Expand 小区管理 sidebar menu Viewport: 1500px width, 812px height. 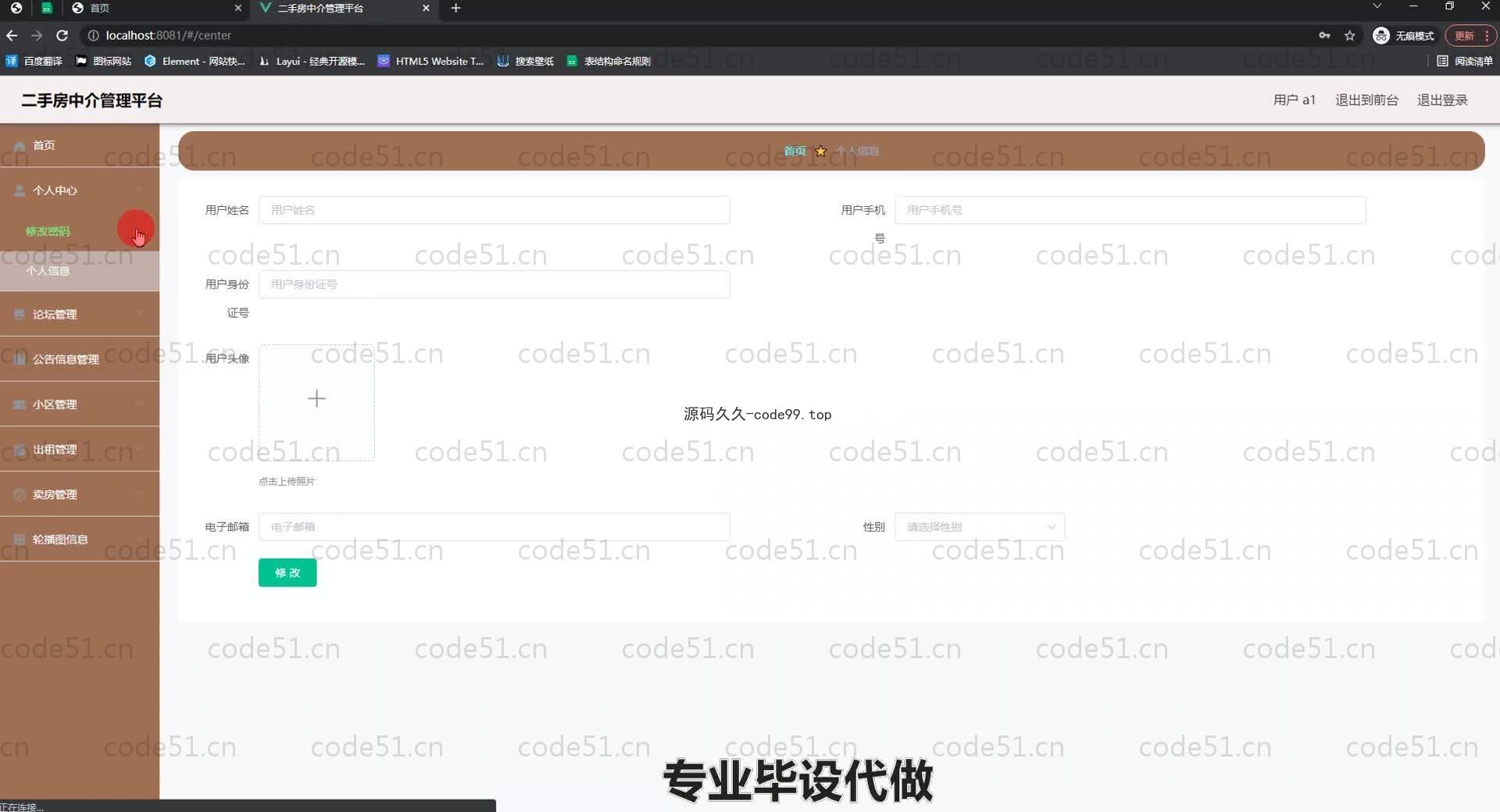pos(80,404)
